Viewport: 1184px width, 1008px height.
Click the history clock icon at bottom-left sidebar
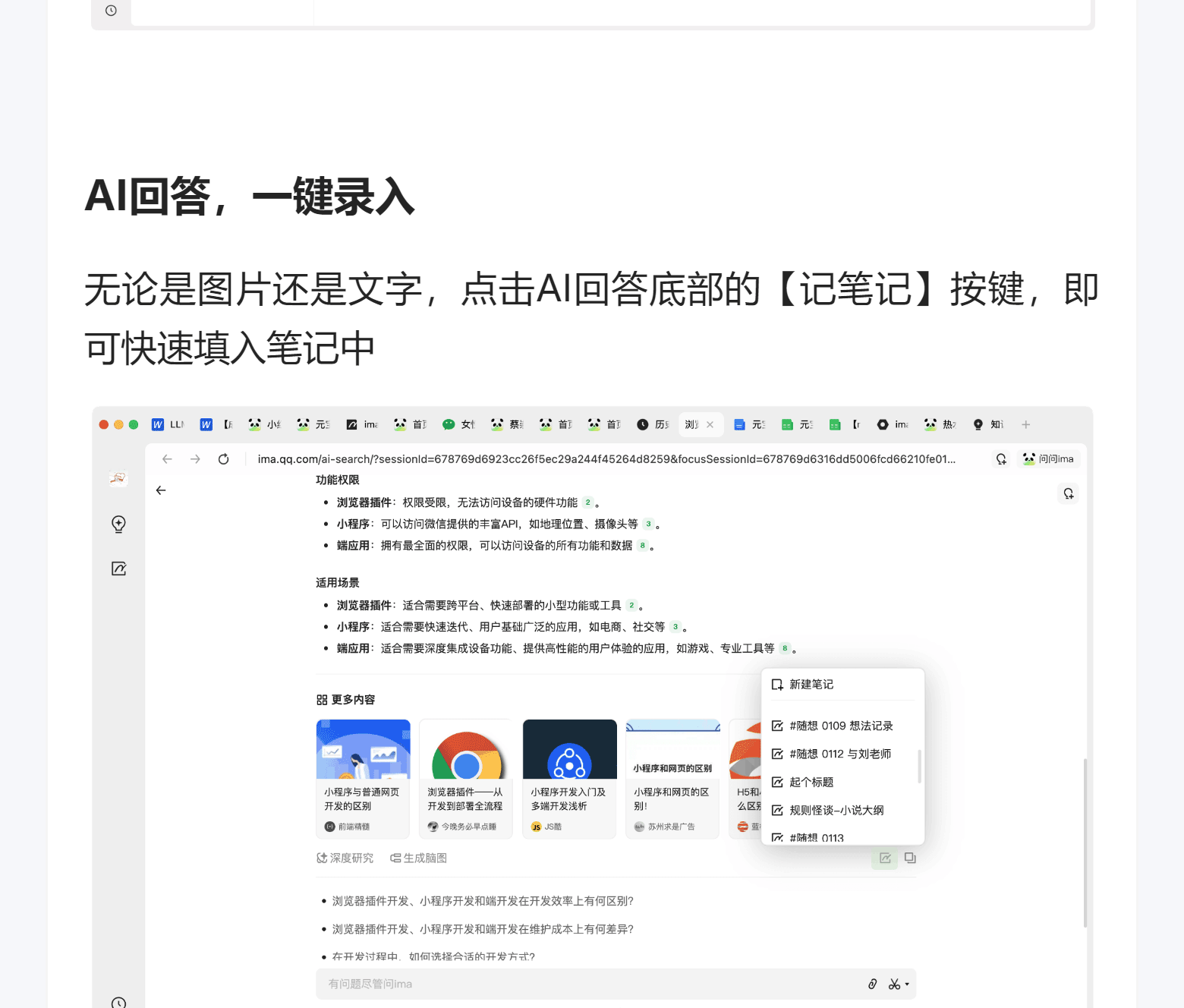[118, 1002]
